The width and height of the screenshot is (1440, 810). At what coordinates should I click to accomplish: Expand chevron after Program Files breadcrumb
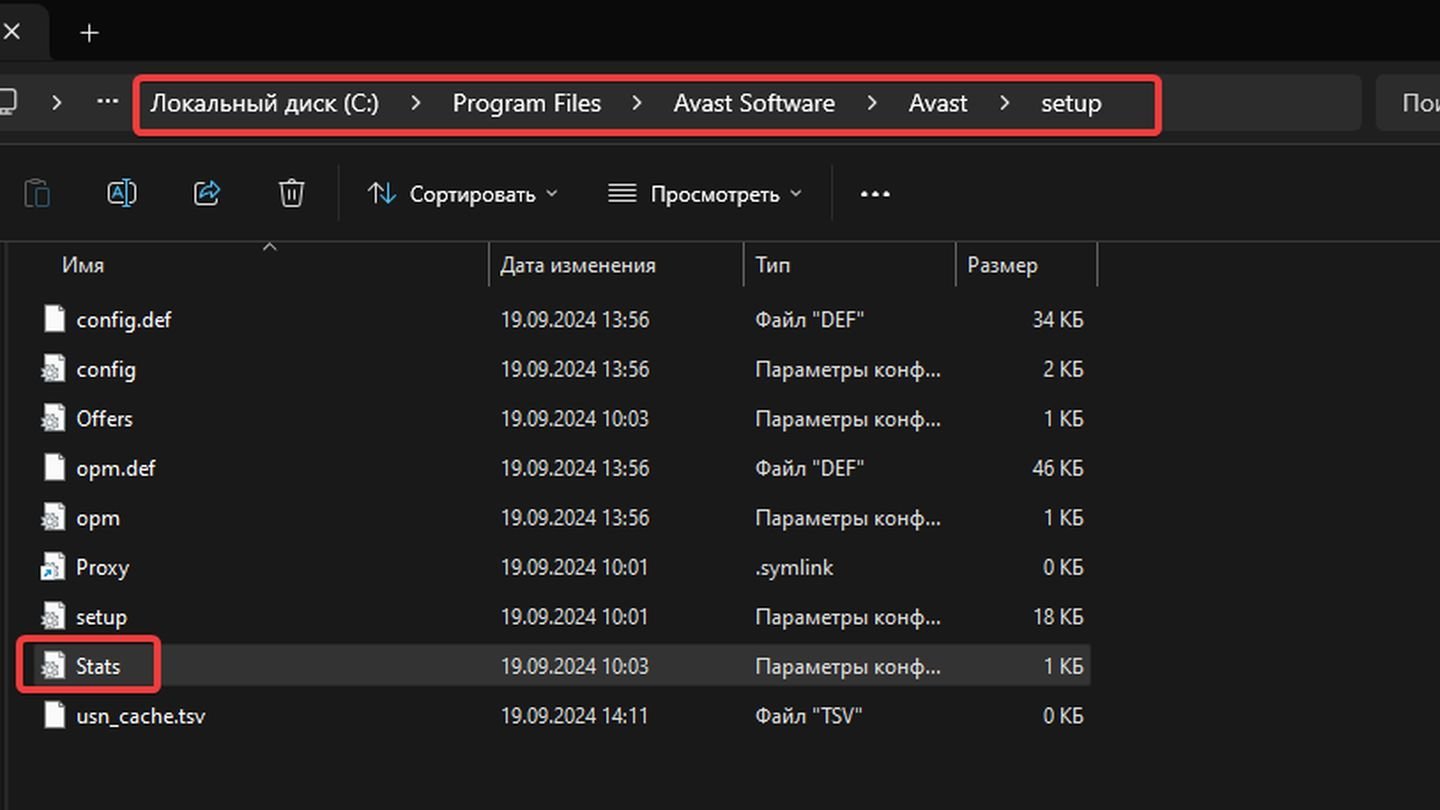click(637, 103)
